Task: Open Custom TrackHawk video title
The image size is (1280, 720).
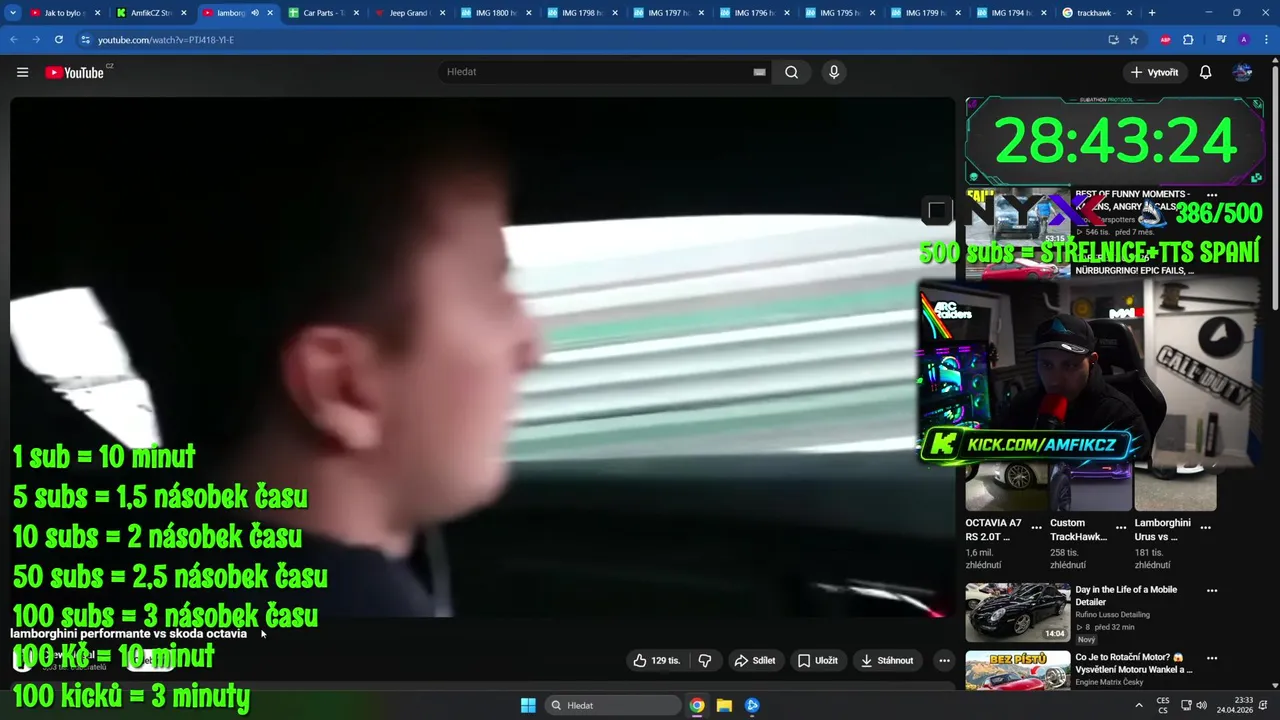Action: coord(1078,530)
